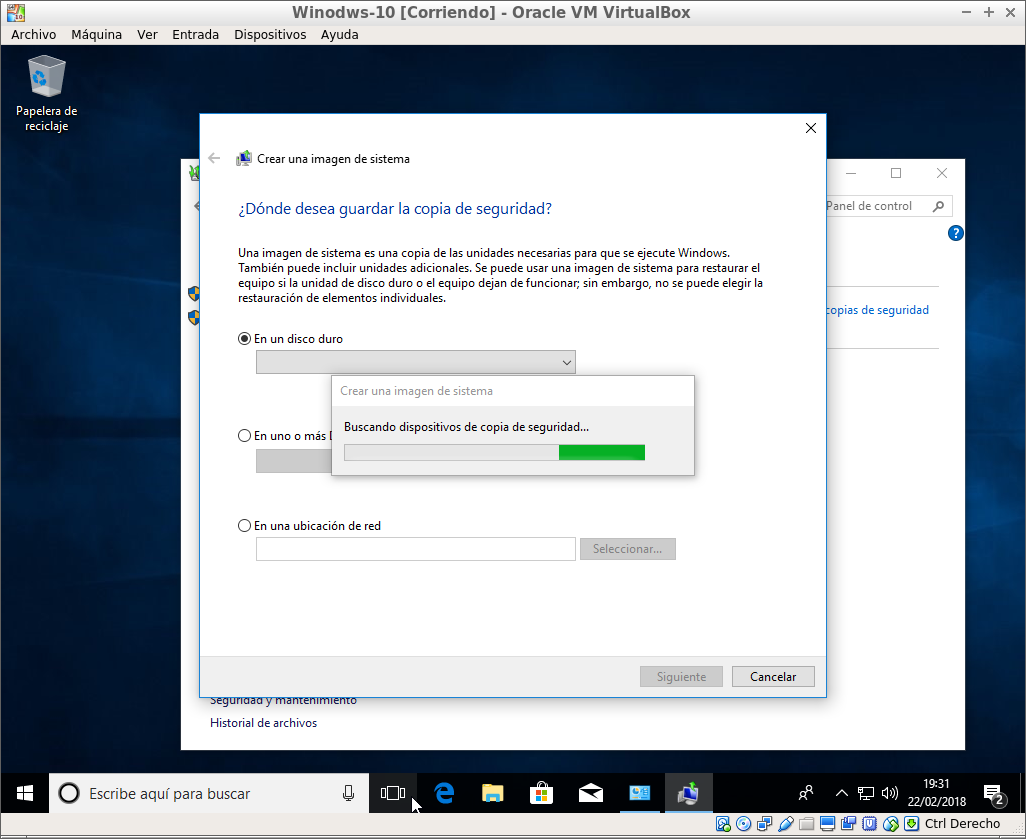Click the back arrow in the wizard
This screenshot has height=839, width=1026.
tap(214, 158)
